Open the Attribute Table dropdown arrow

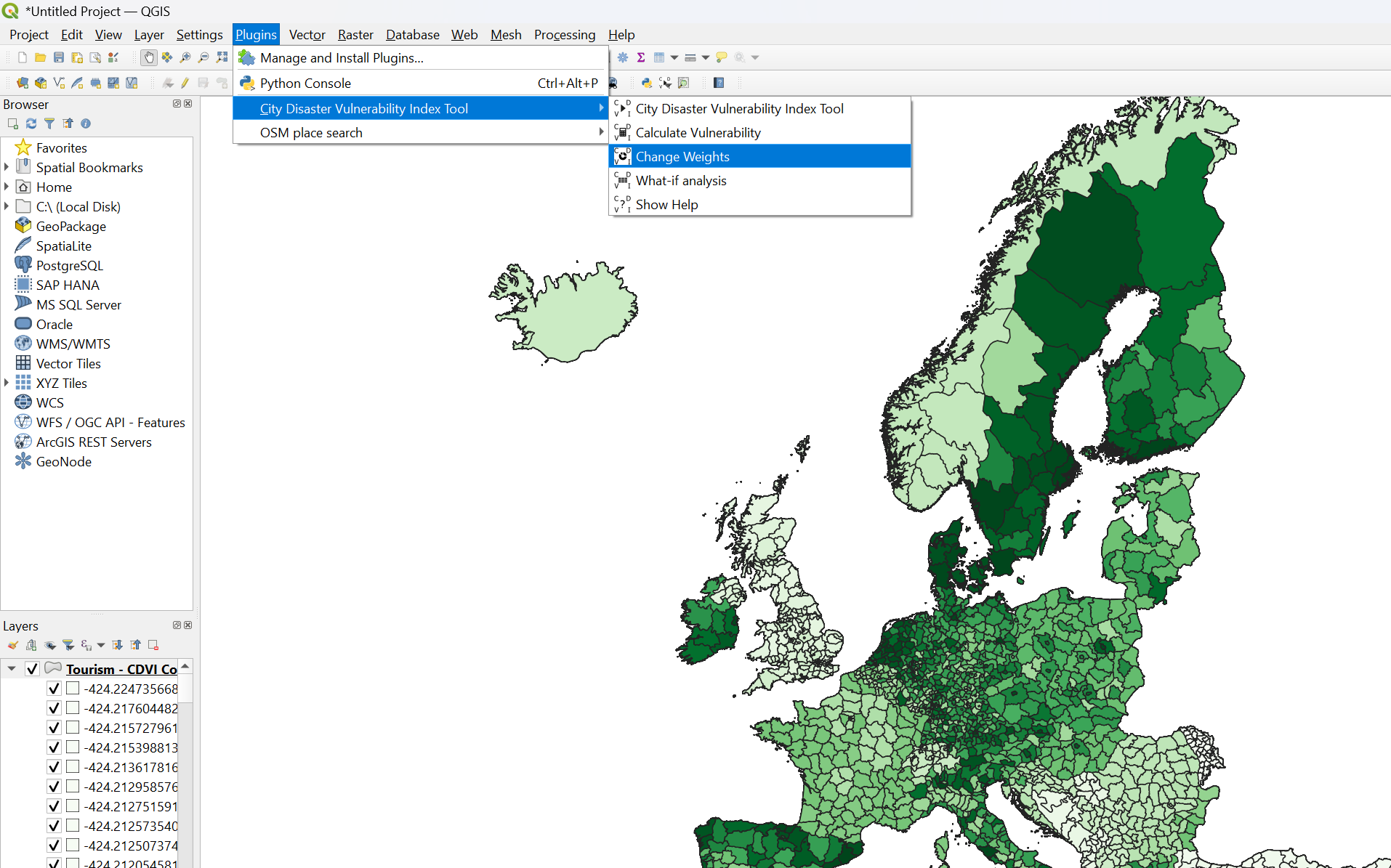click(674, 57)
